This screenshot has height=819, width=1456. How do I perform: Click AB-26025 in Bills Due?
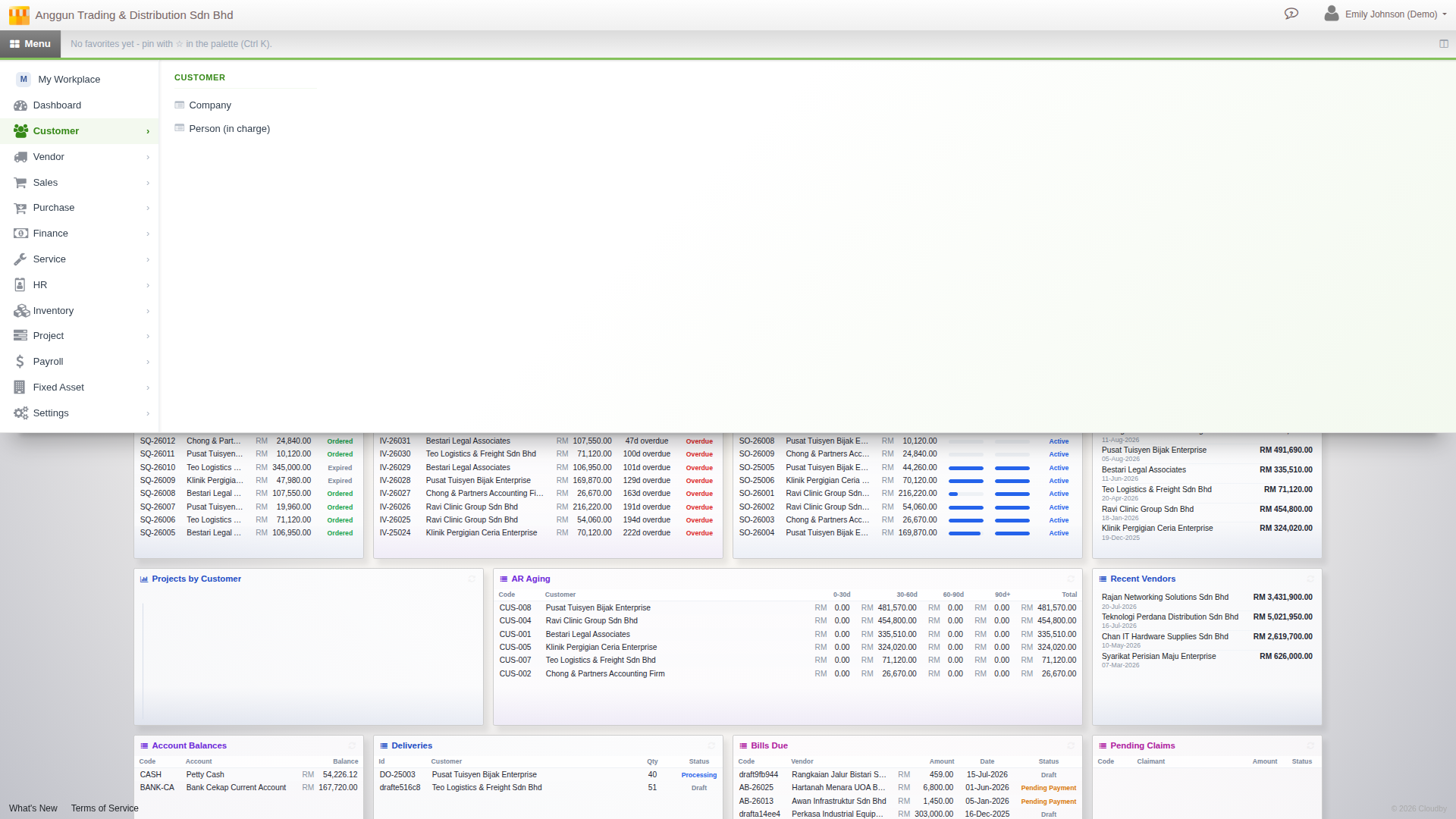click(x=756, y=788)
